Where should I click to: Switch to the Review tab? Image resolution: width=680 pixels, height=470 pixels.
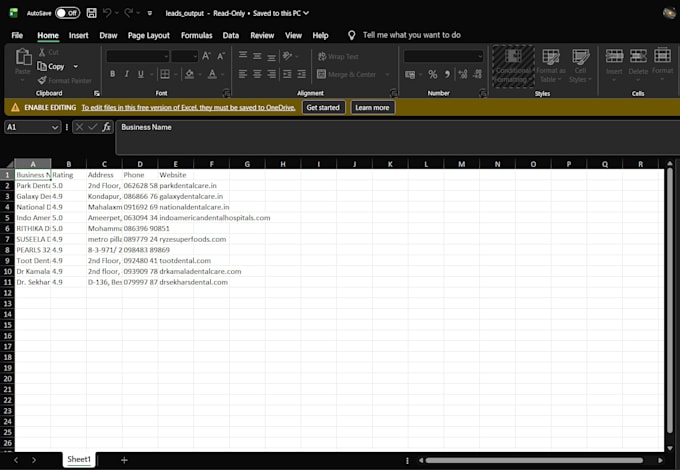coord(262,36)
